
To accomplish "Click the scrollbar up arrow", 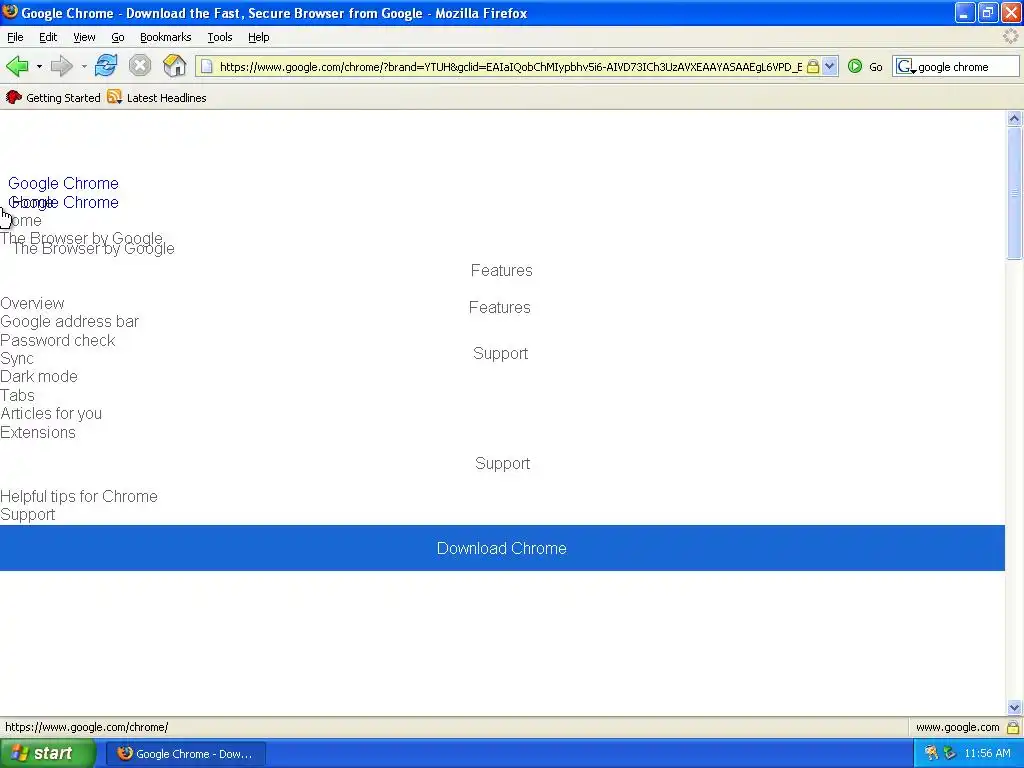I will point(1014,118).
